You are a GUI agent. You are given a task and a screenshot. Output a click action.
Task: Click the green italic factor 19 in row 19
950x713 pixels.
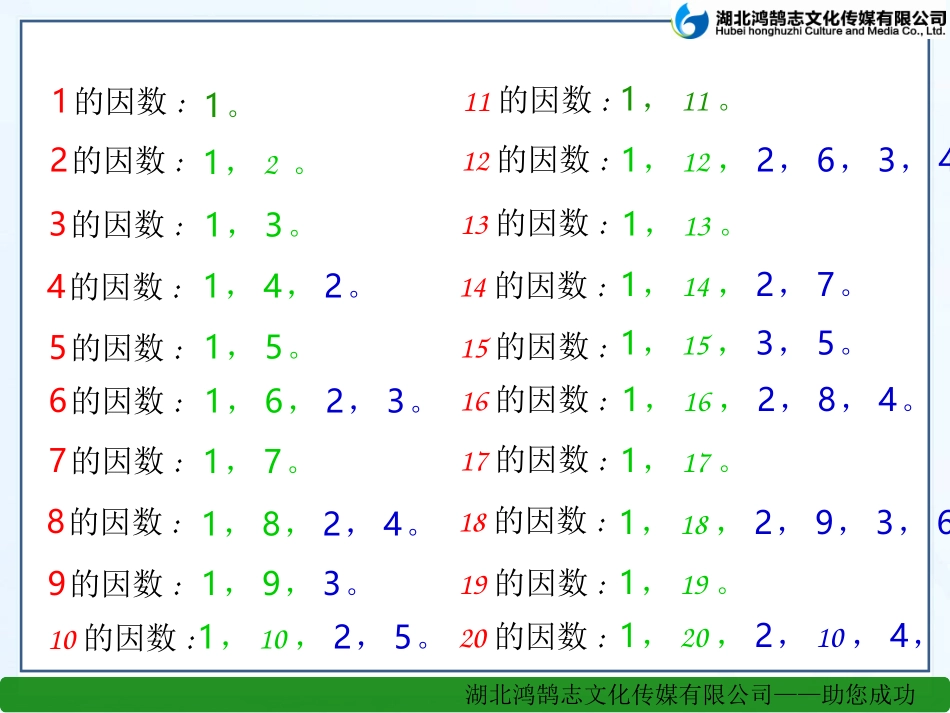pyautogui.click(x=695, y=585)
